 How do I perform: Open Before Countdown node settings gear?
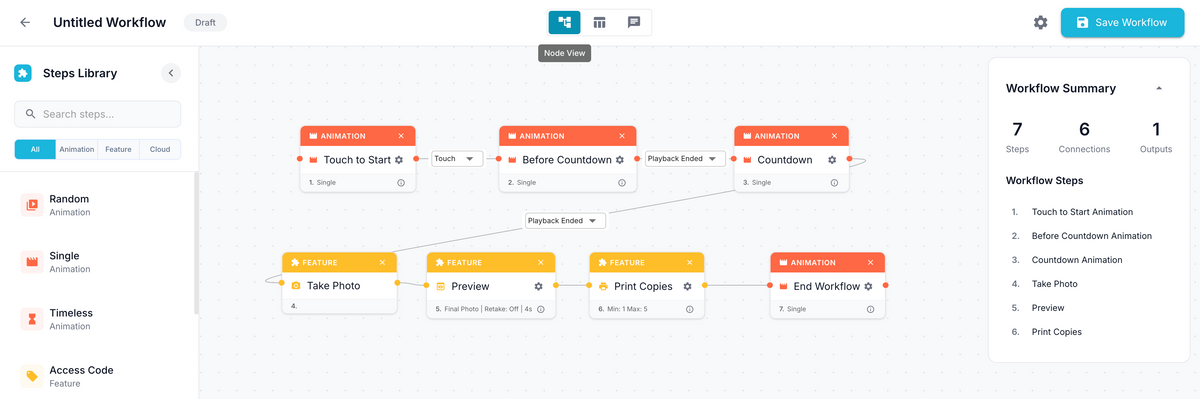620,159
